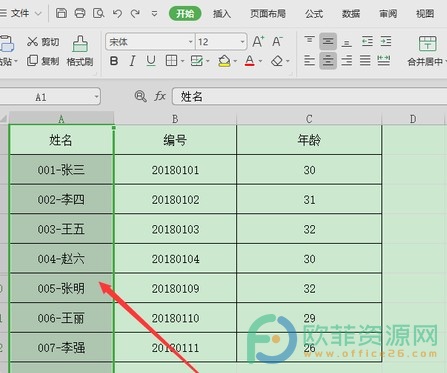
Task: Expand the 文件 menu dropdown arrow
Action: tap(38, 14)
